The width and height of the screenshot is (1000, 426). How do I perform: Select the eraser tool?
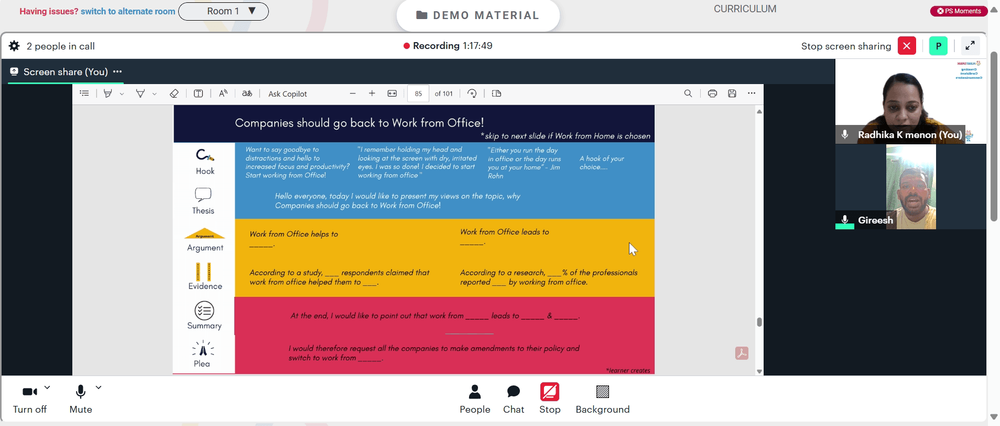click(x=174, y=93)
